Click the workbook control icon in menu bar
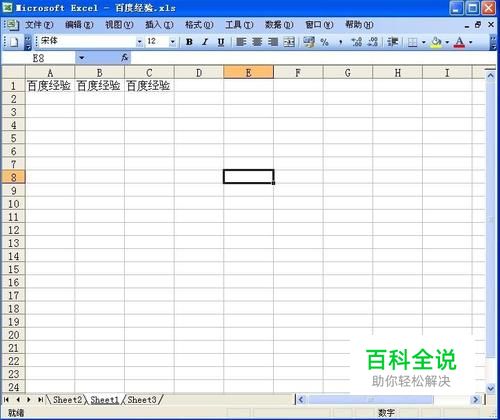500x420 pixels. click(x=12, y=25)
